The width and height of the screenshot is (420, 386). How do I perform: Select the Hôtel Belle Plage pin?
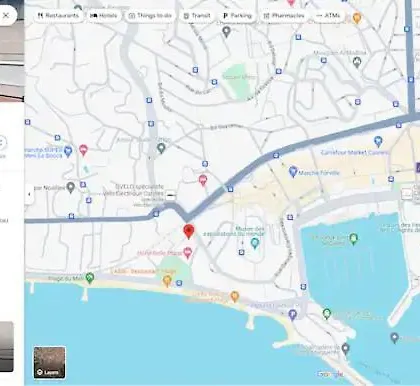(188, 253)
